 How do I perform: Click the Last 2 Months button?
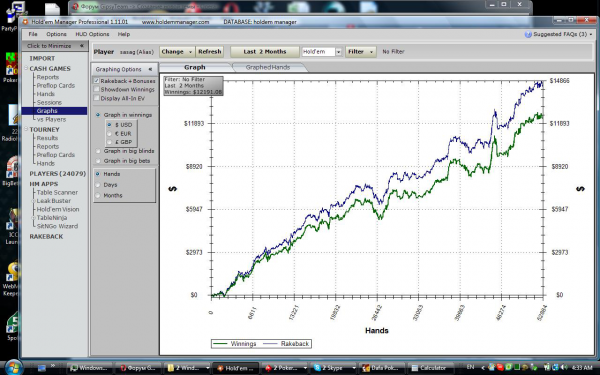265,52
